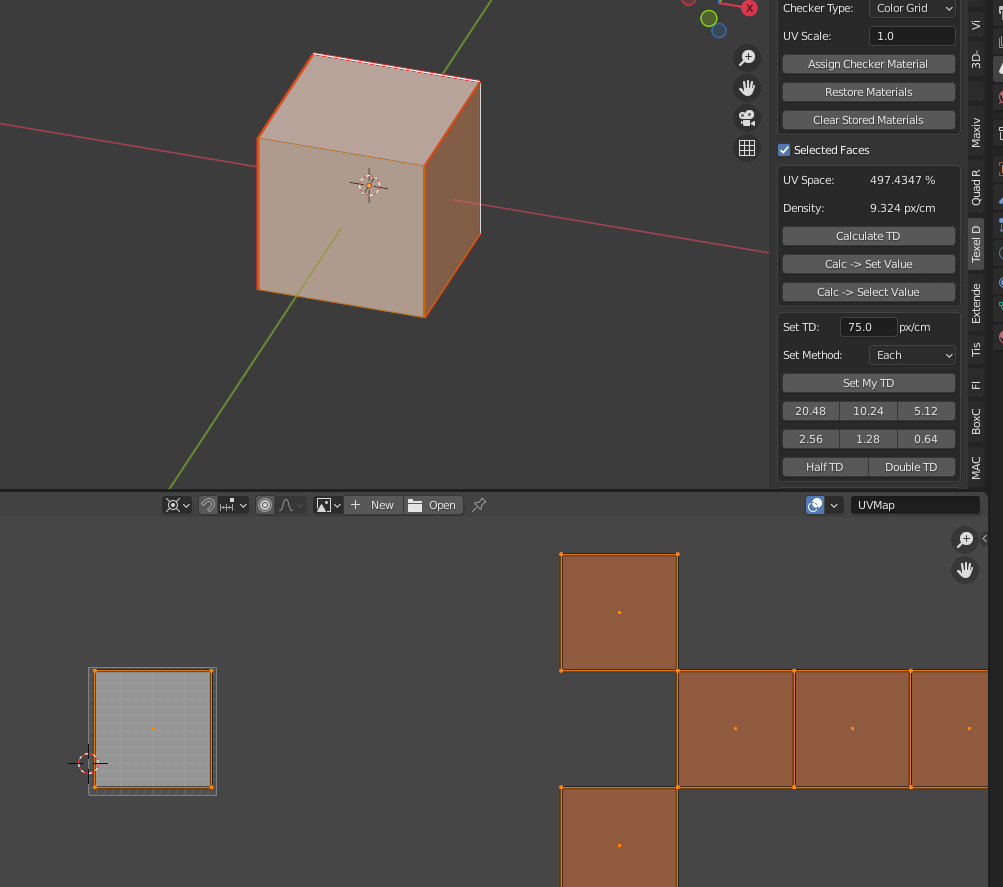Click the UV editor zoom magnifier icon

click(965, 539)
